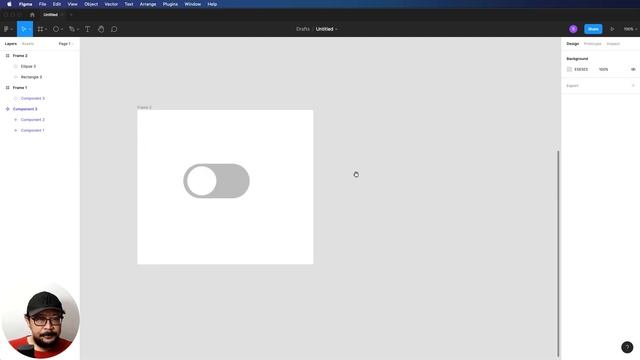Click the Component 3 main component icon
640x360 pixels.
click(7, 109)
